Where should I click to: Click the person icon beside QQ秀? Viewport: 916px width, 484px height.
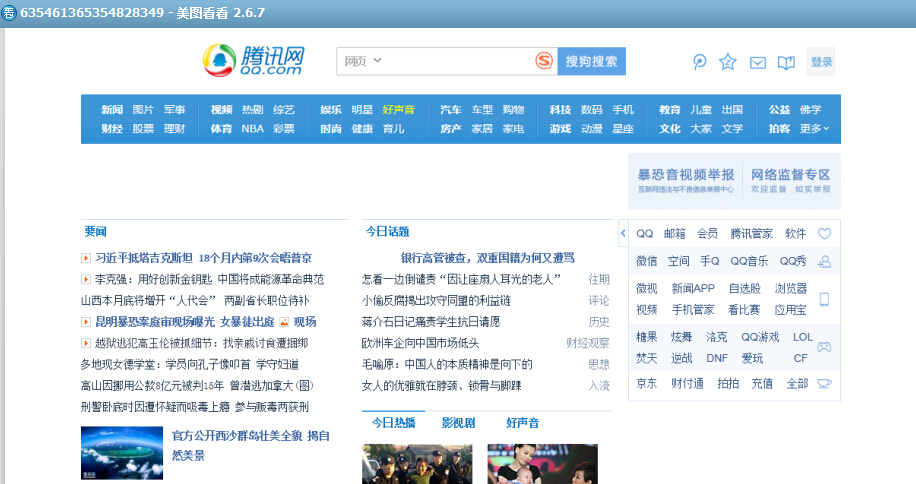[824, 262]
